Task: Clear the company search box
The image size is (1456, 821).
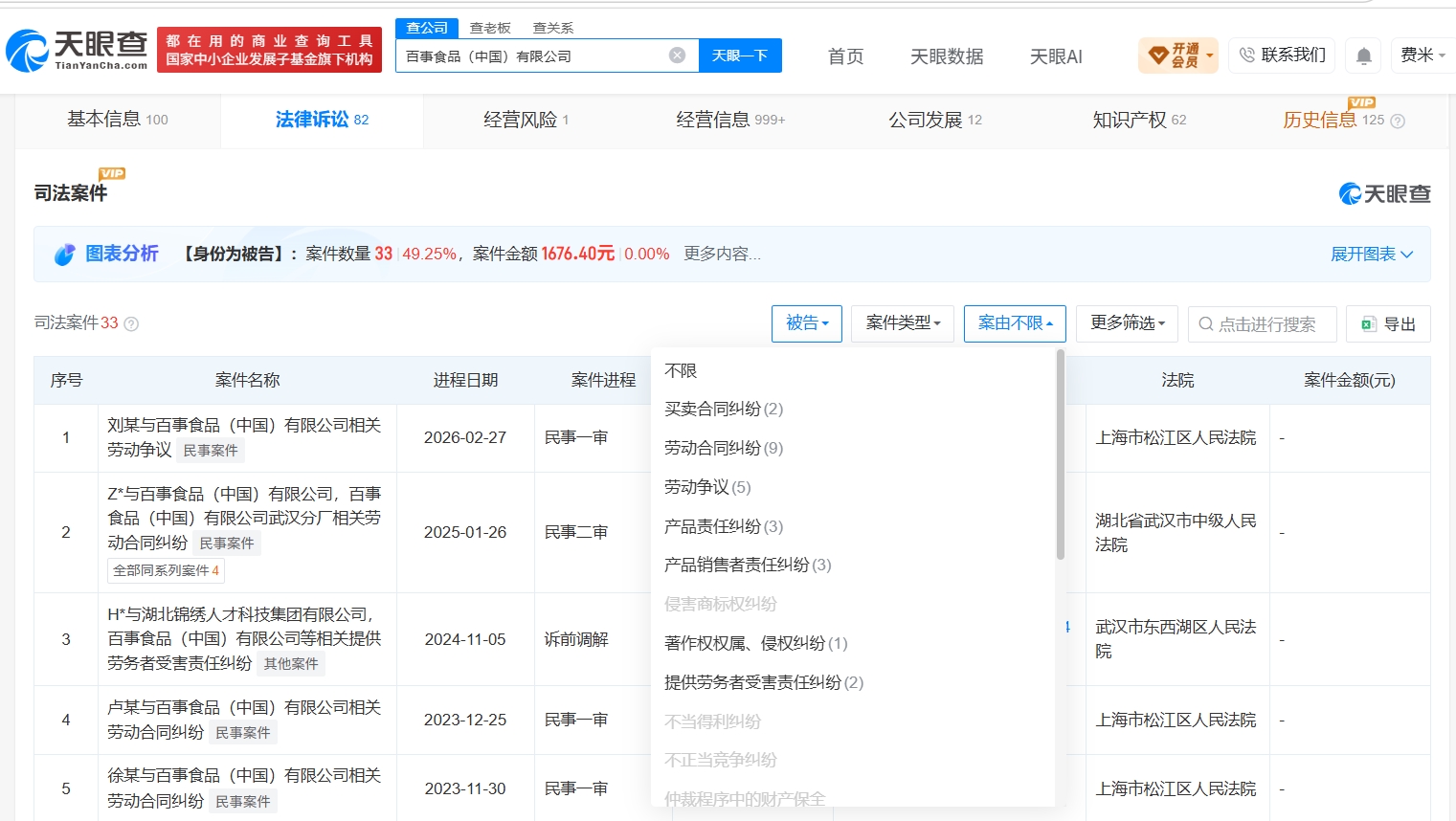Action: pyautogui.click(x=677, y=55)
